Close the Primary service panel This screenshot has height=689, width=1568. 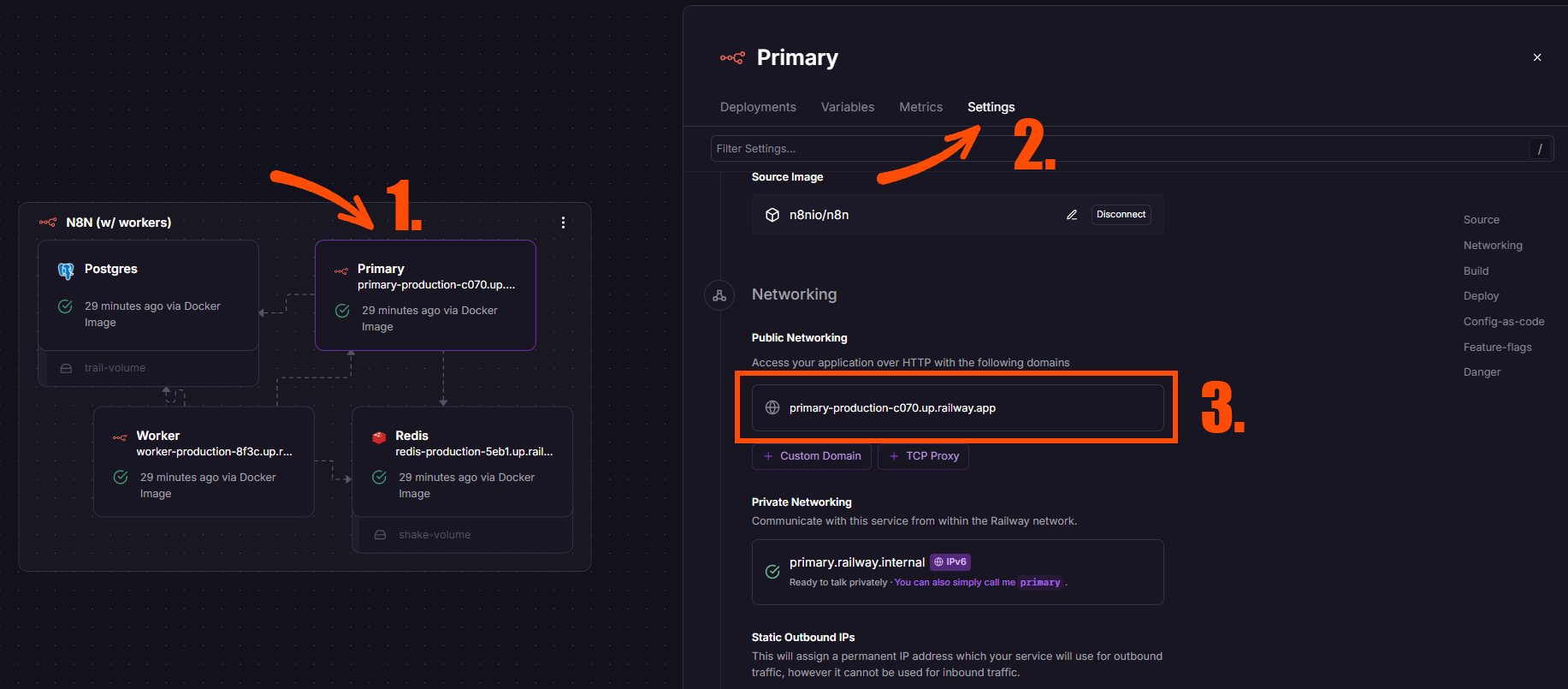point(1537,57)
